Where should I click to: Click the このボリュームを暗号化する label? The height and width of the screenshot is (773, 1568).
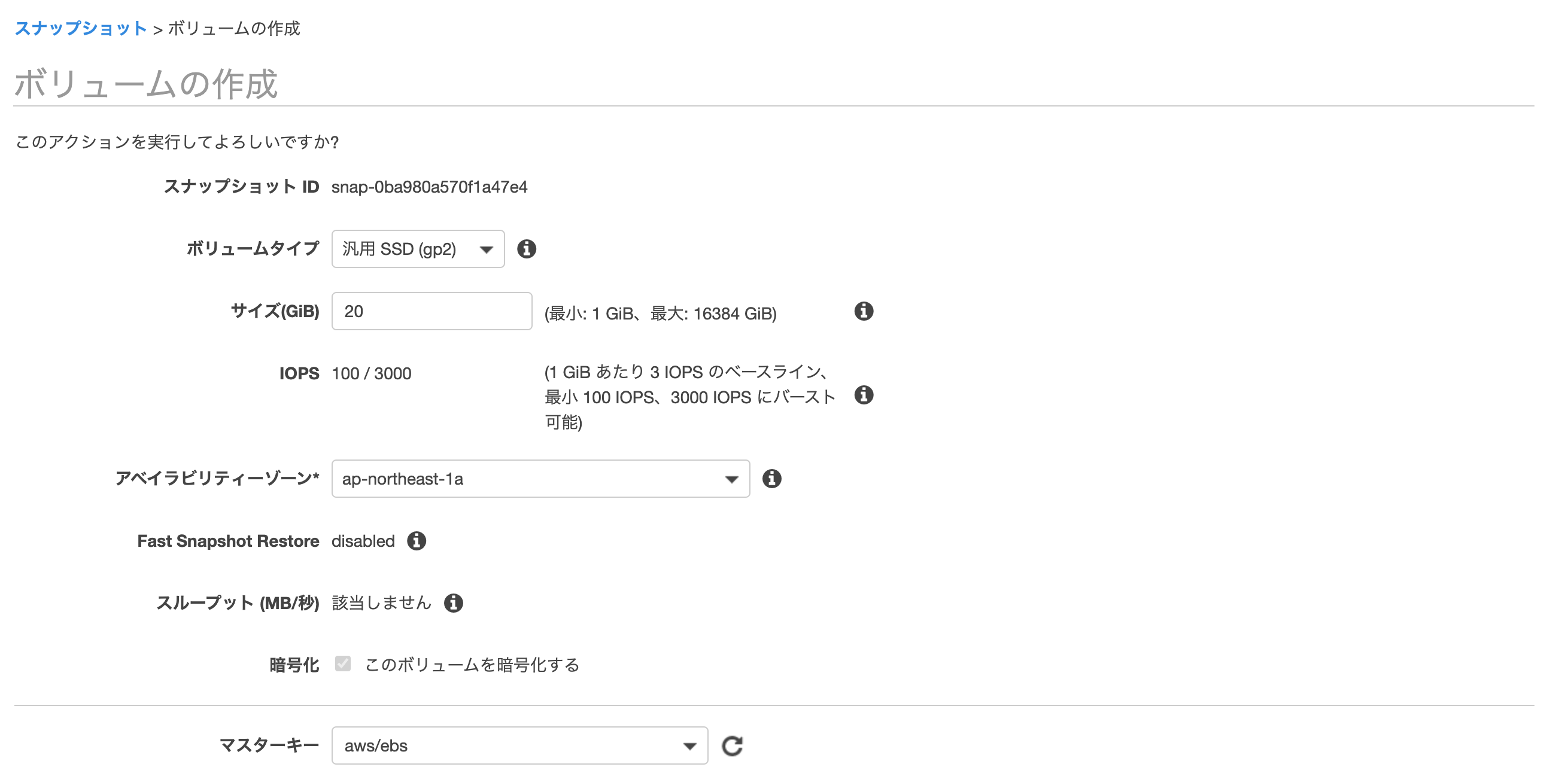point(472,665)
